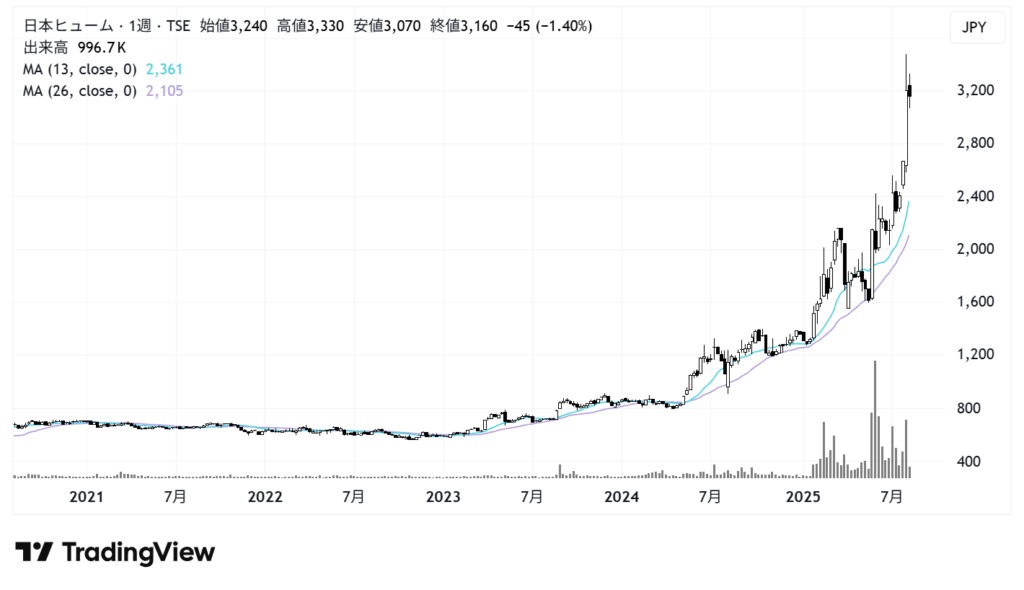The width and height of the screenshot is (1024, 590).
Task: Click the 13-week MA value 2,361
Action: click(165, 69)
